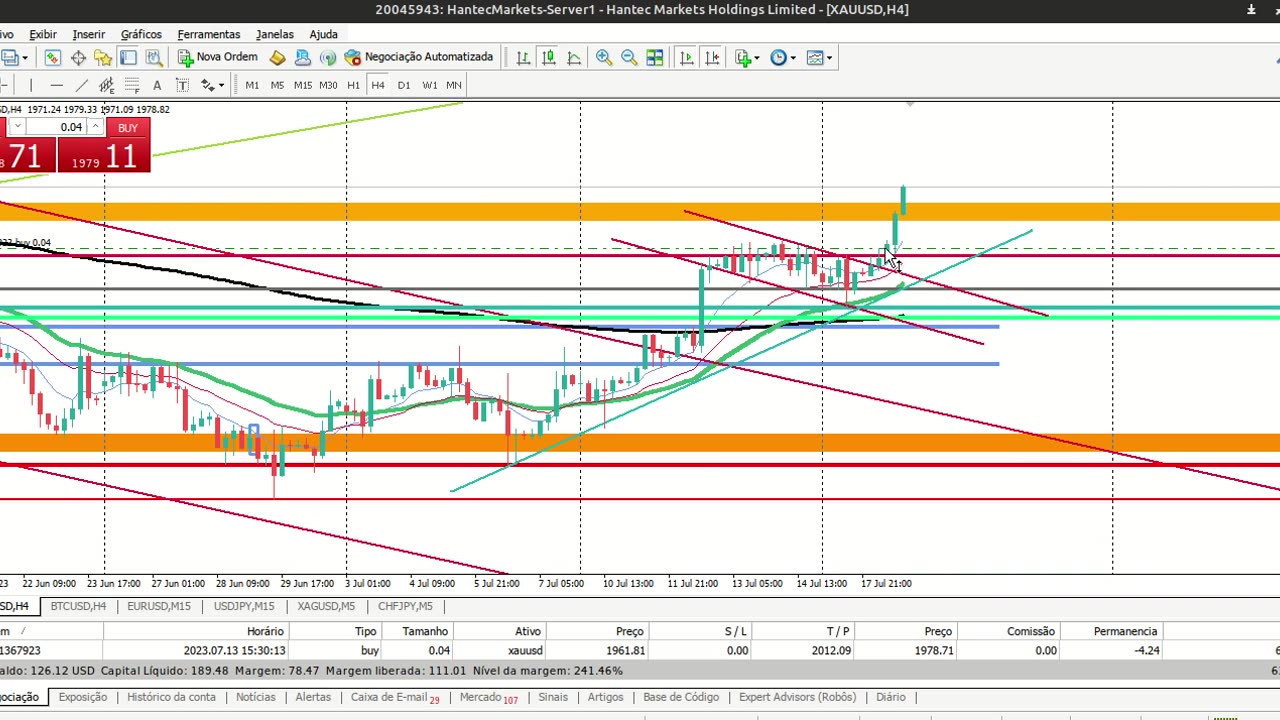The width and height of the screenshot is (1280, 720).
Task: Switch to M30 timeframe
Action: tap(328, 85)
